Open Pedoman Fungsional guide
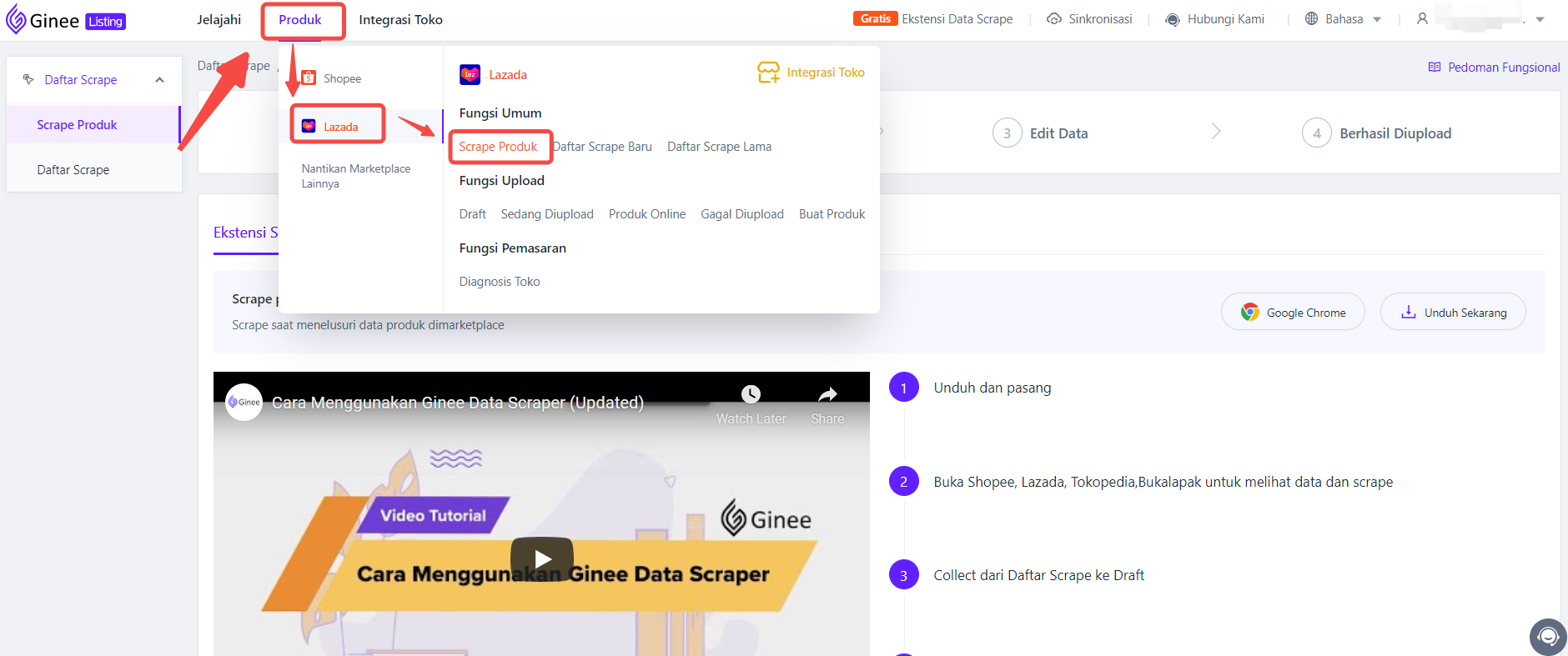1568x656 pixels. click(x=1504, y=68)
